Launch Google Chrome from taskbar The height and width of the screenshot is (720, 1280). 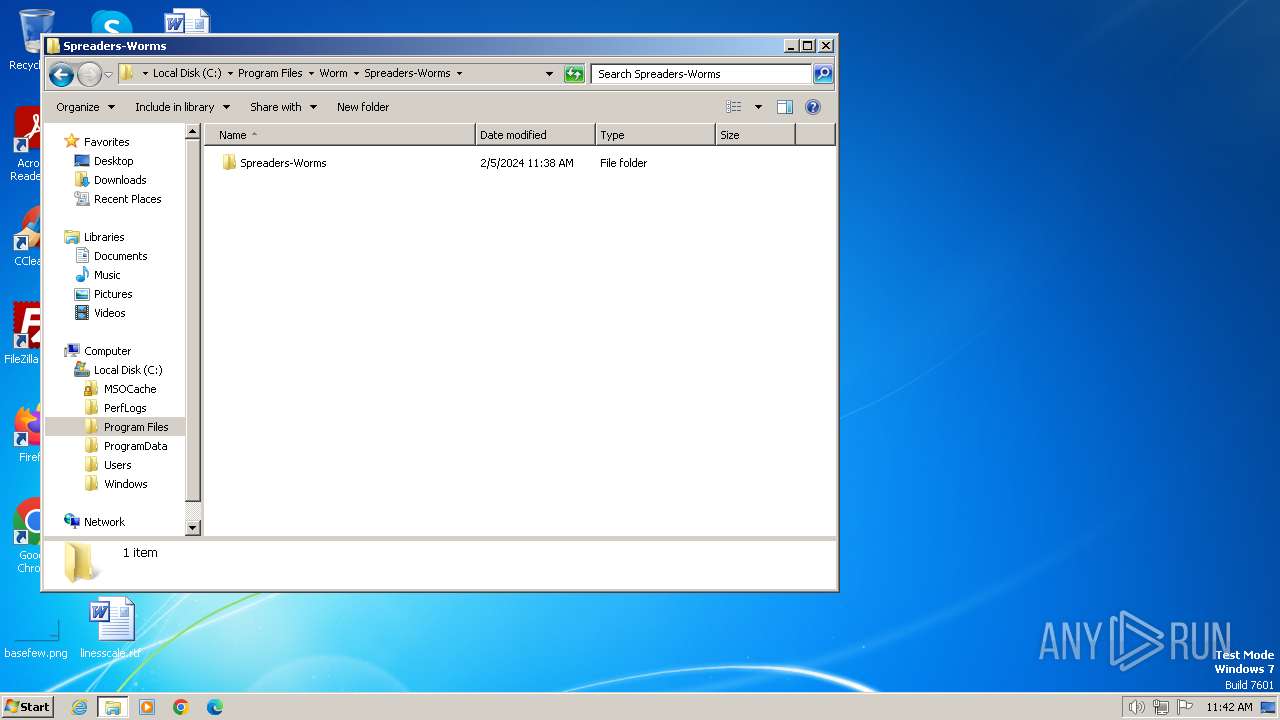(x=181, y=707)
